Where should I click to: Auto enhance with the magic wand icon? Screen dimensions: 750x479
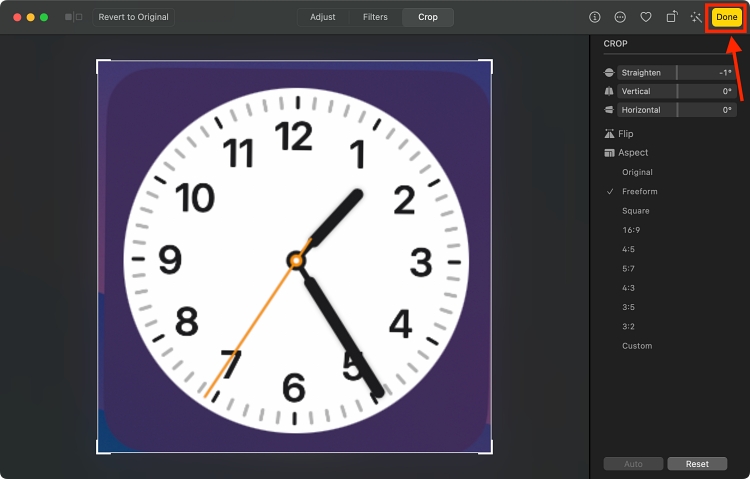[696, 17]
